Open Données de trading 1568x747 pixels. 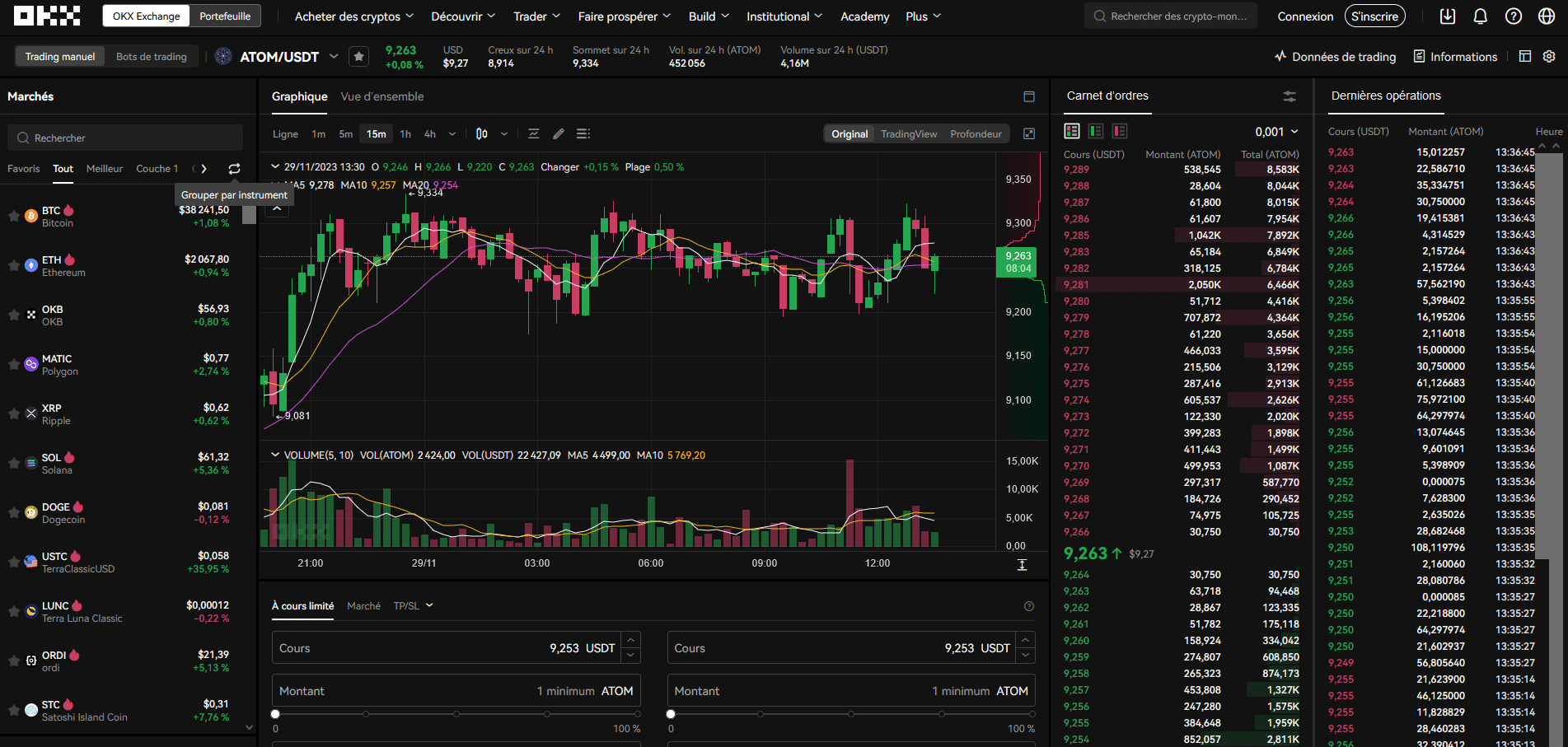point(1335,56)
